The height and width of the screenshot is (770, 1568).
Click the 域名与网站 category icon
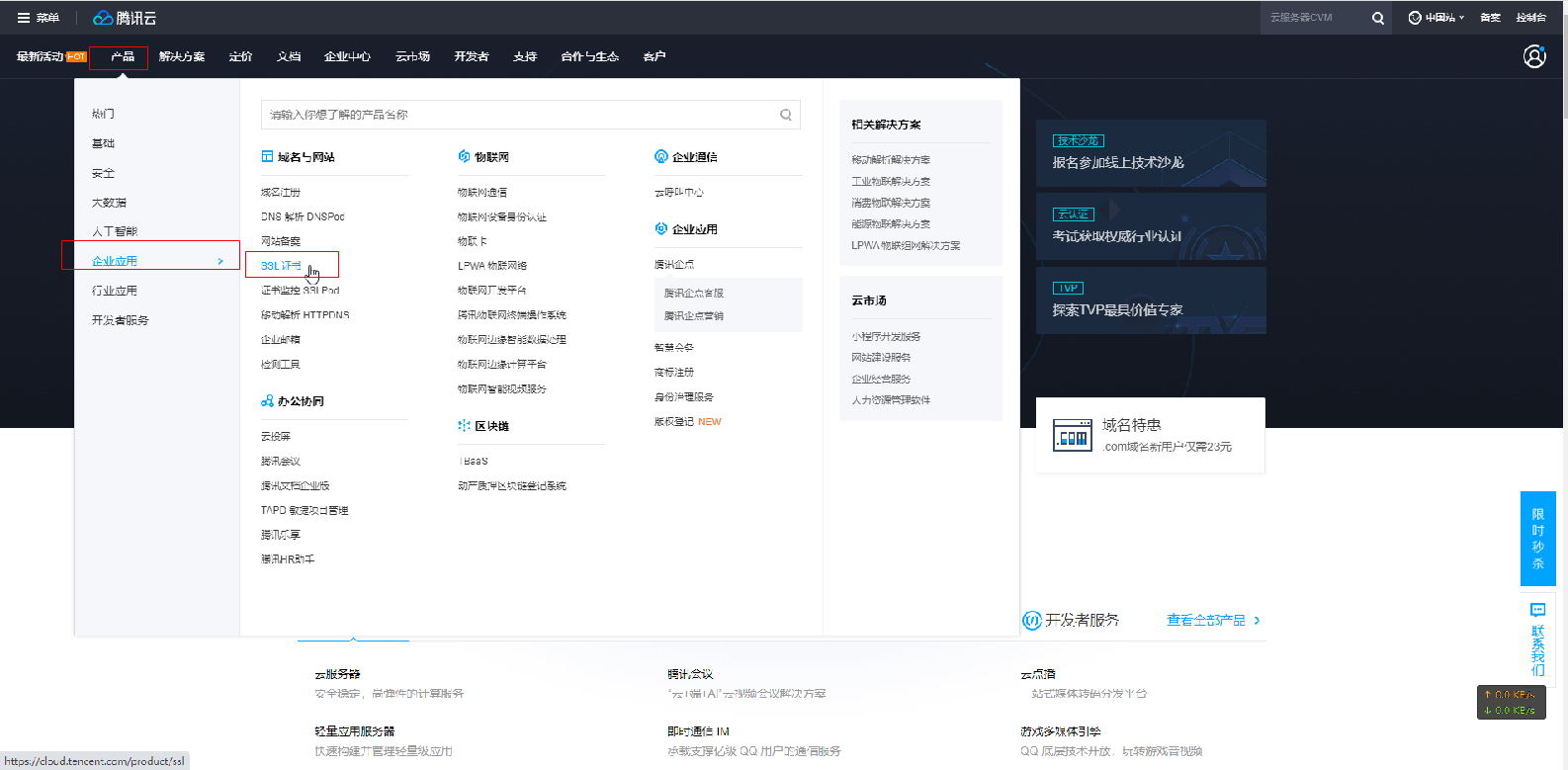267,156
